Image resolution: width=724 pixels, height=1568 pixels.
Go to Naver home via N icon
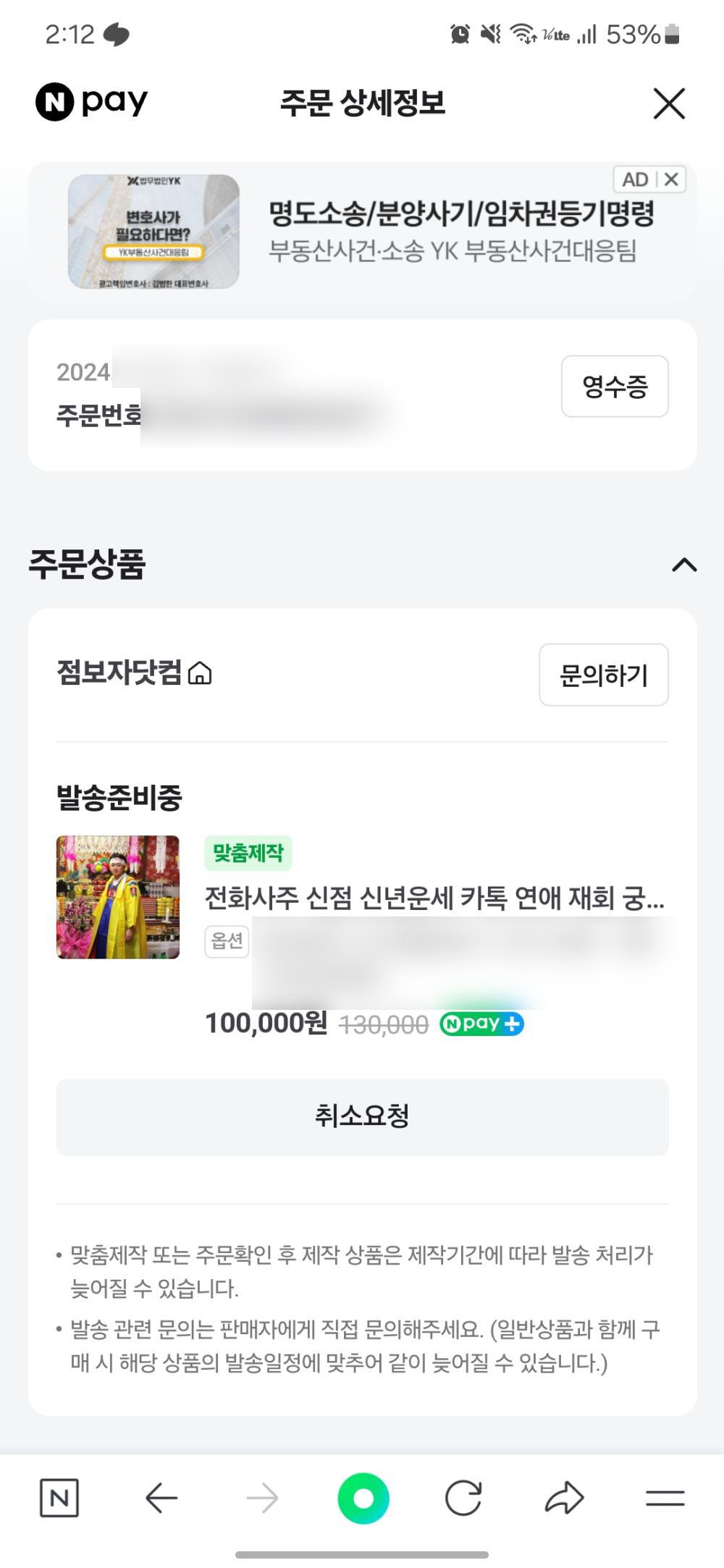[59, 1498]
